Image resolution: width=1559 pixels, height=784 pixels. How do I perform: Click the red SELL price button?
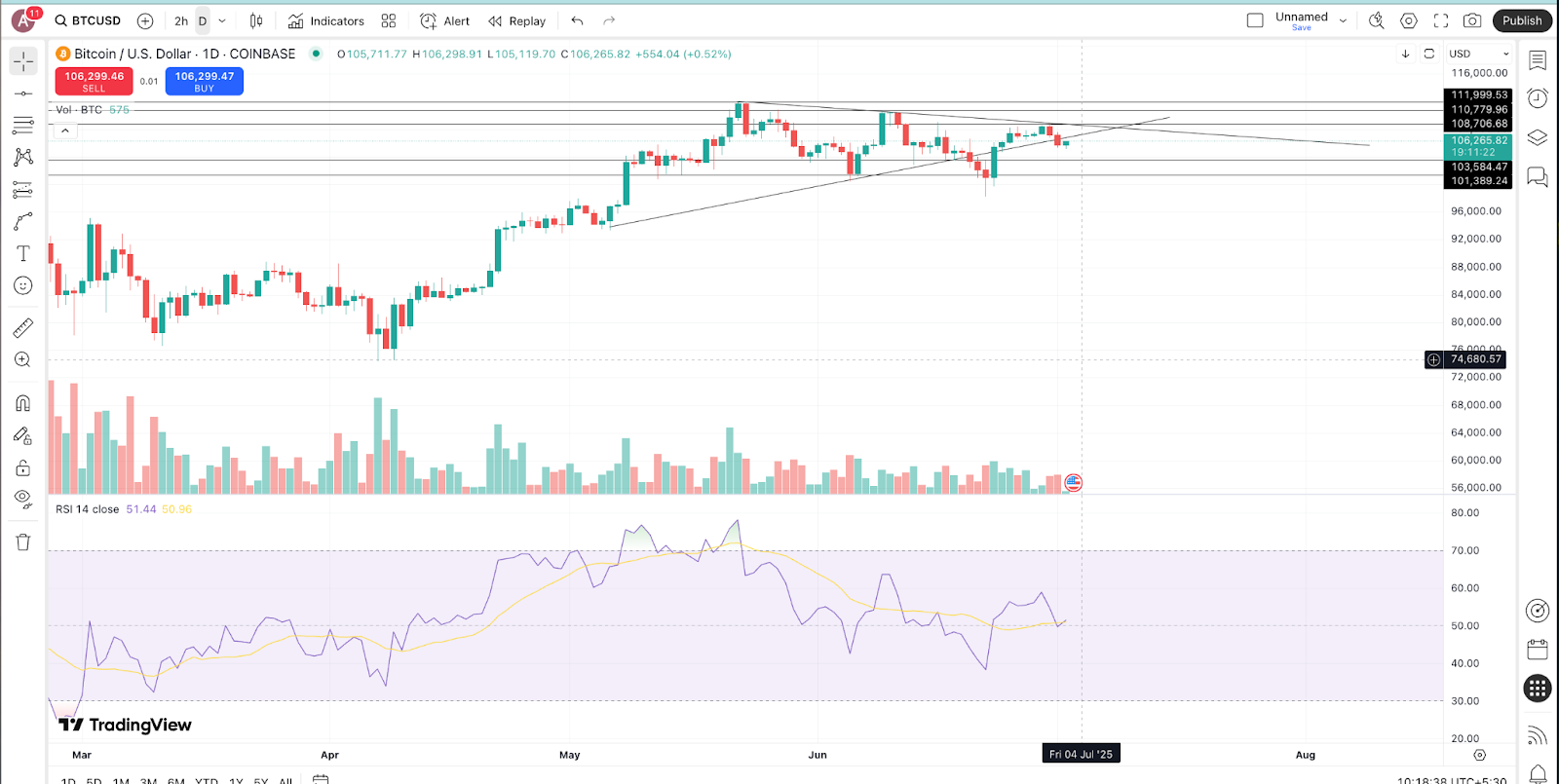[x=94, y=81]
